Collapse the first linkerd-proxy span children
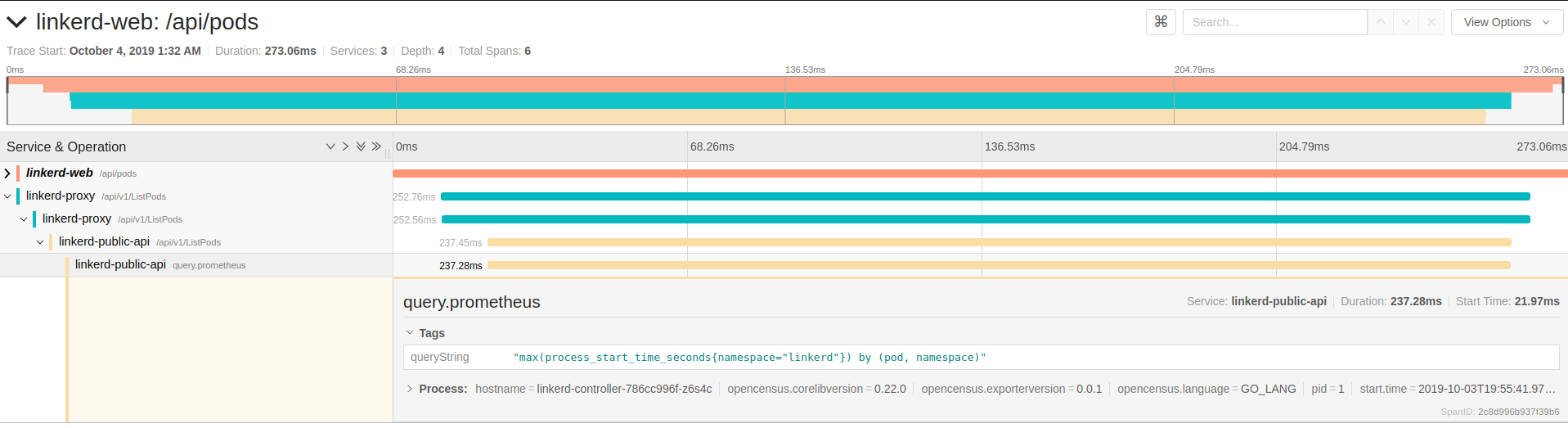Image resolution: width=1568 pixels, height=428 pixels. pos(7,196)
